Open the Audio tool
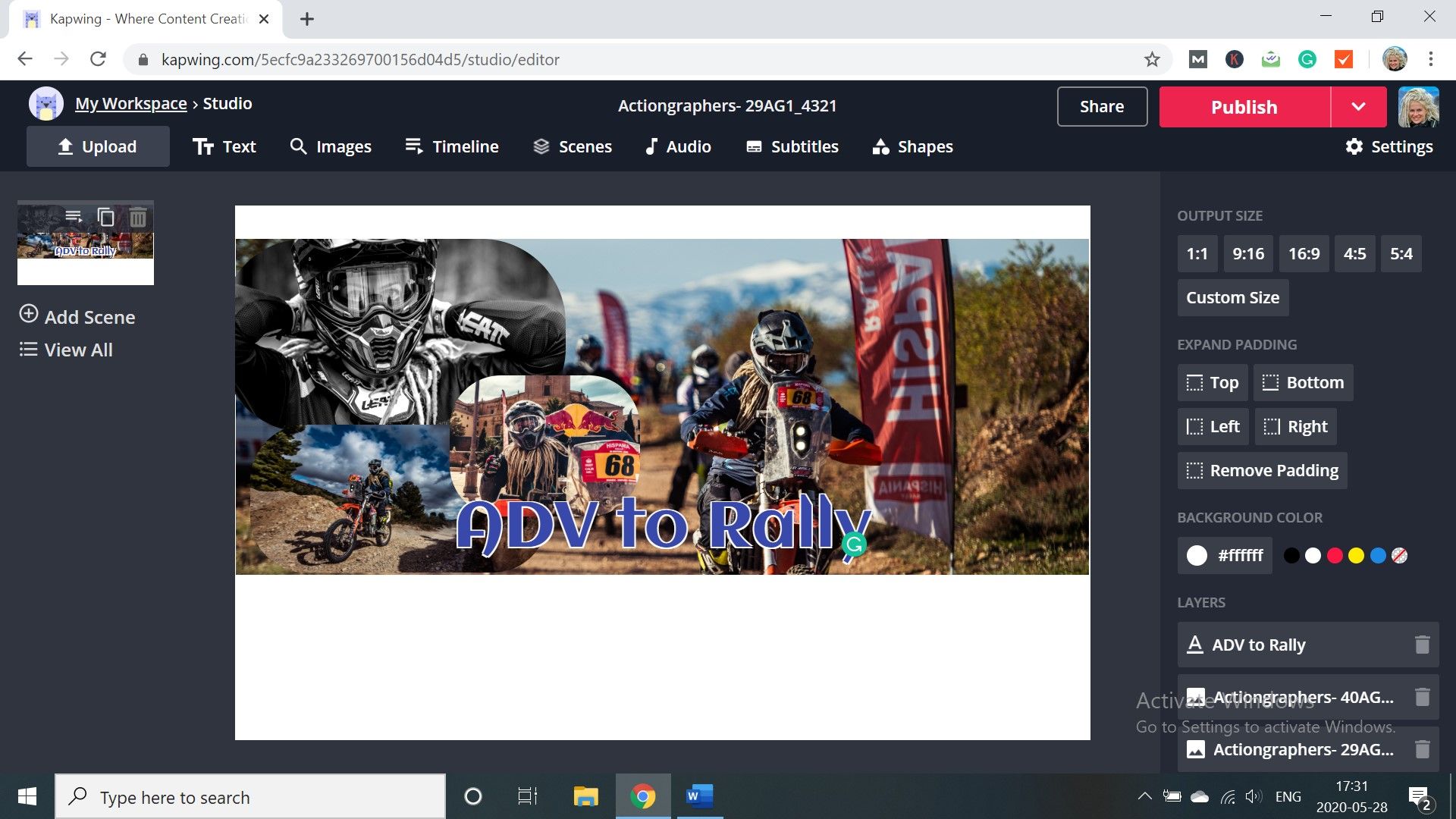 677,146
